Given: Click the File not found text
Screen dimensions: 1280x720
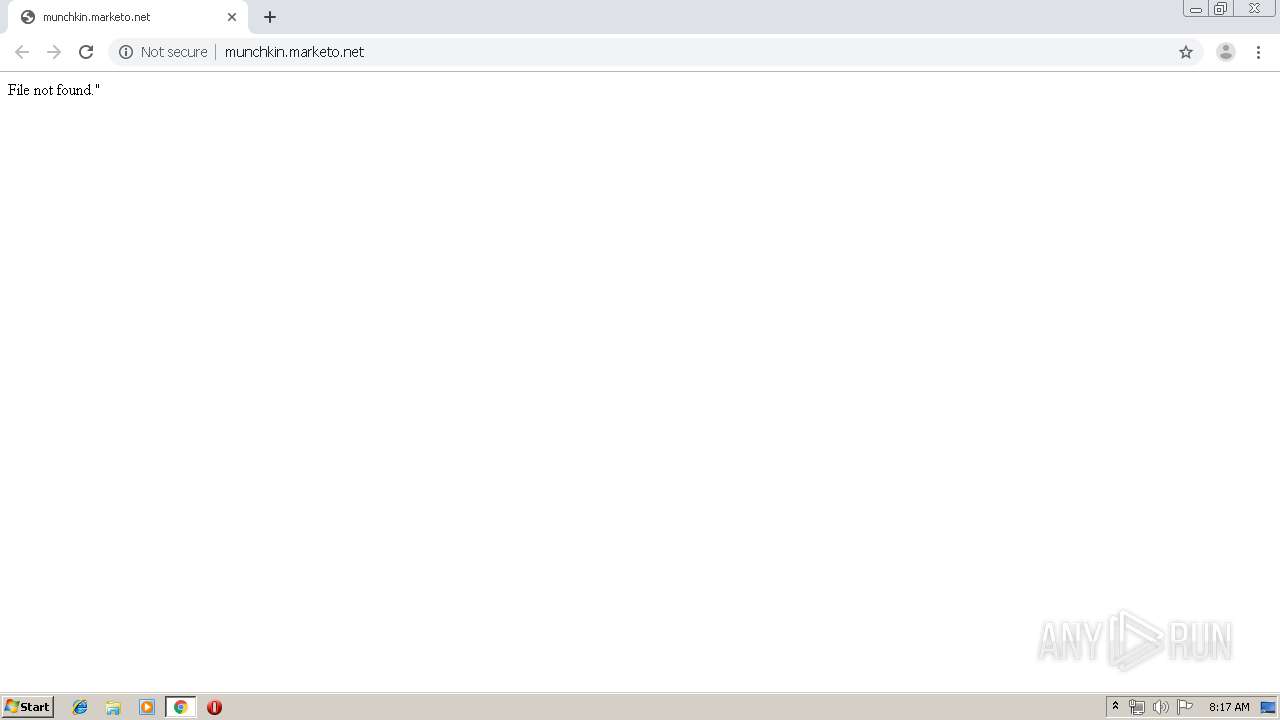Looking at the screenshot, I should [54, 90].
